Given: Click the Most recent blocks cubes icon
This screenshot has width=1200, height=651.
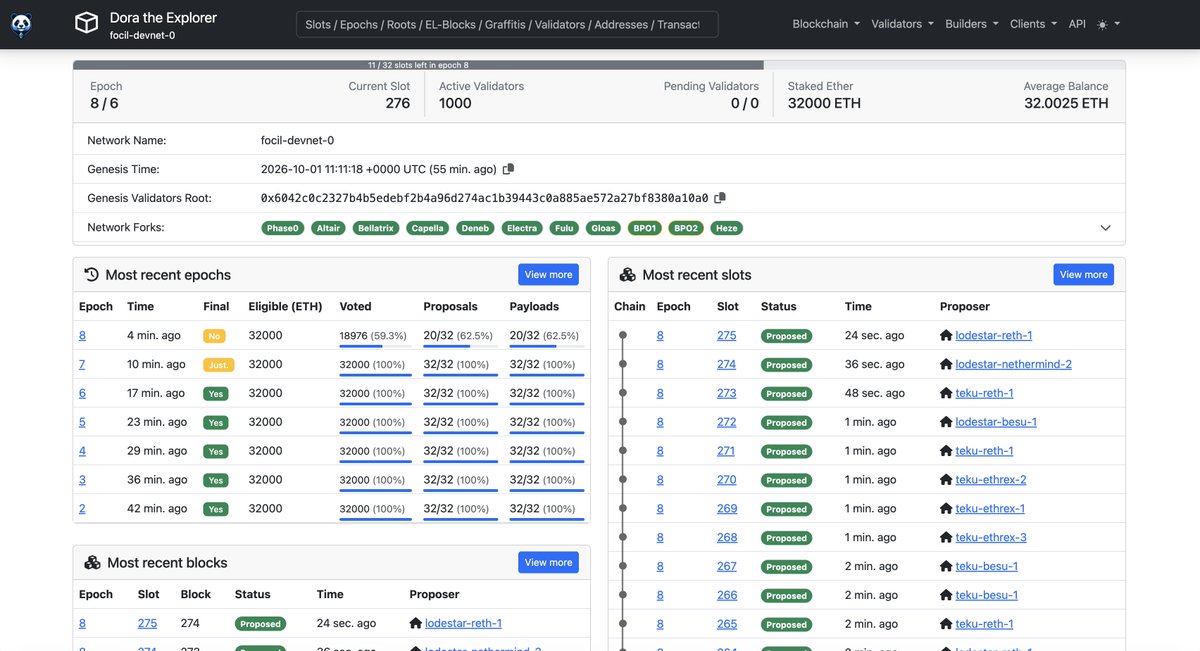Looking at the screenshot, I should (x=92, y=562).
